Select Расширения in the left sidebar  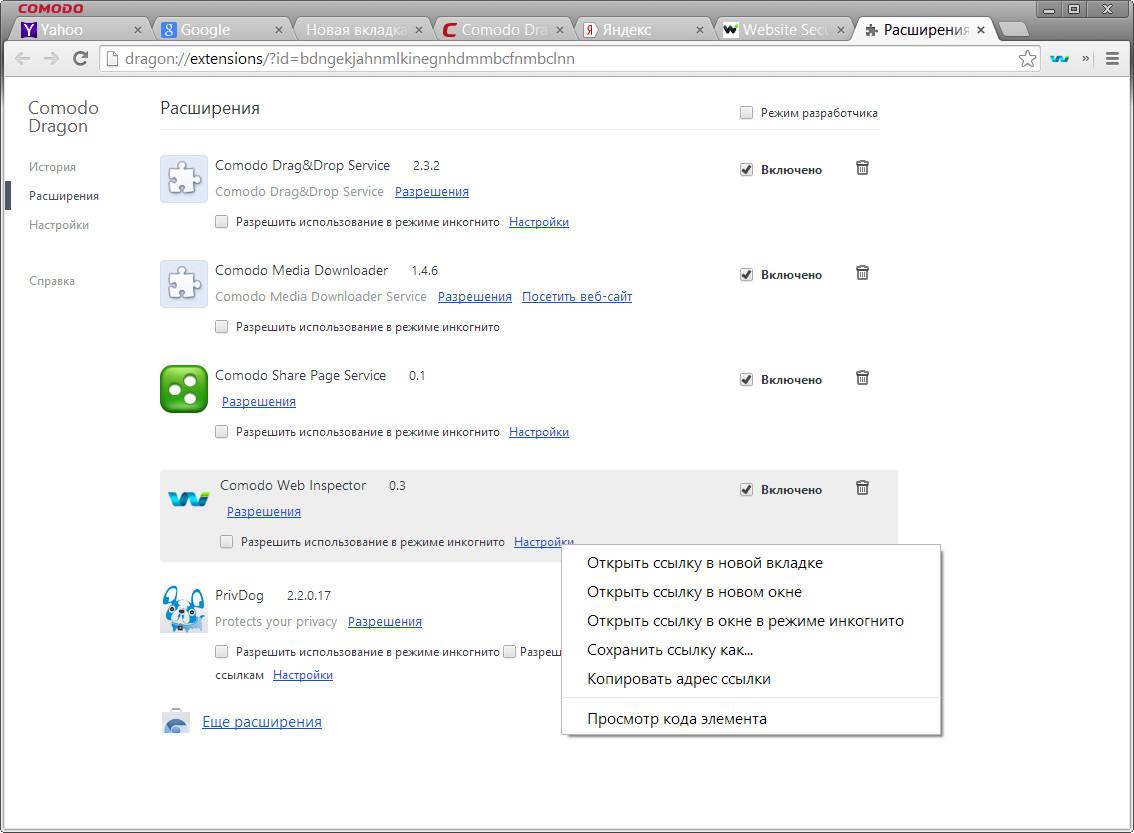[64, 196]
